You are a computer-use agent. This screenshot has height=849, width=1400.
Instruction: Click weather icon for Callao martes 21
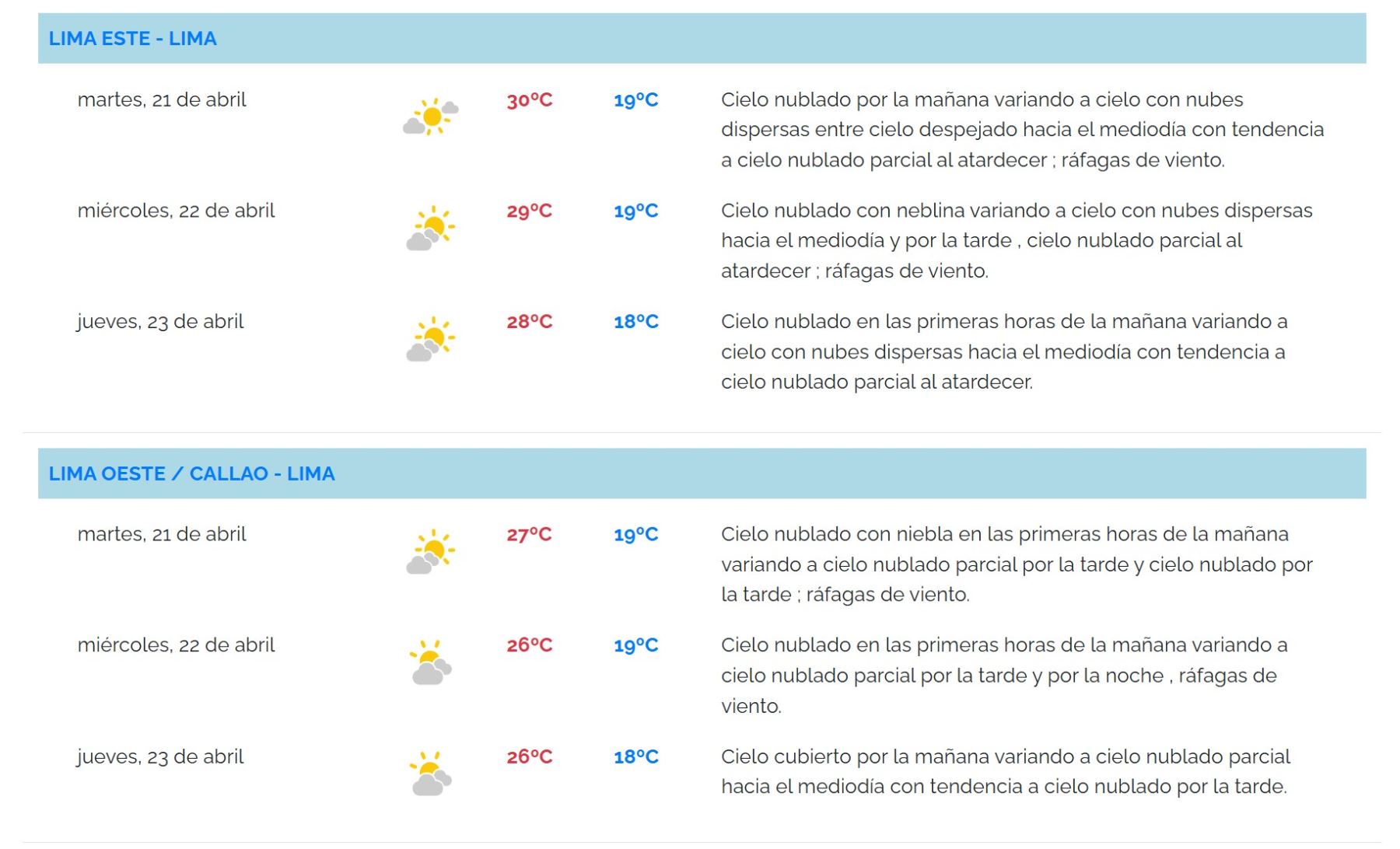[x=431, y=551]
